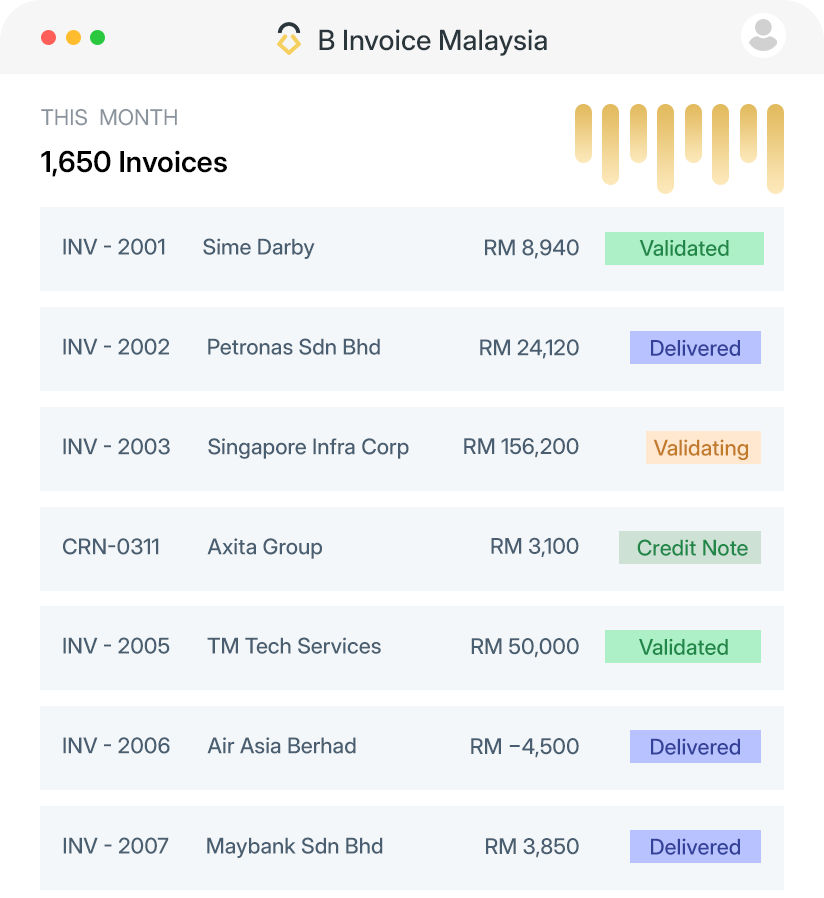This screenshot has width=824, height=898.
Task: Click the B Invoice Malaysia title
Action: pos(432,41)
